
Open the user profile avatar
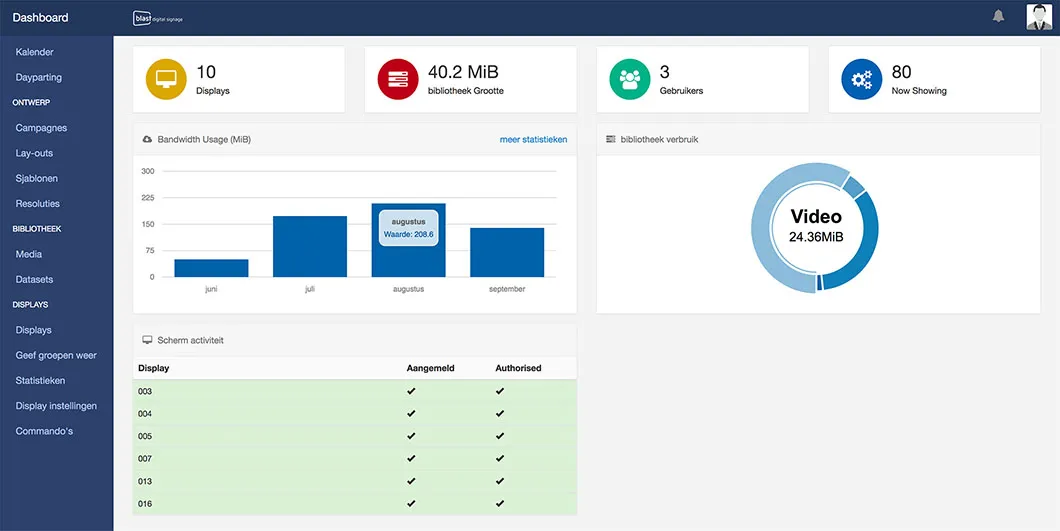(1040, 17)
